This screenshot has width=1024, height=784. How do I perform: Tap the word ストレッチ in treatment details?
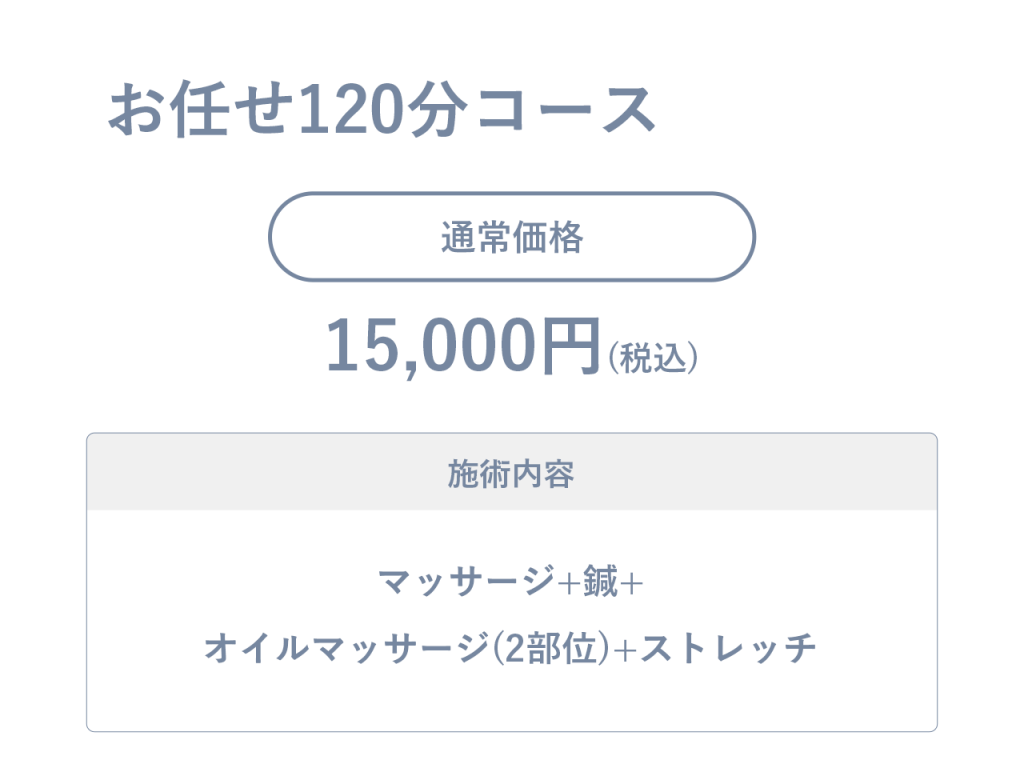coord(728,648)
